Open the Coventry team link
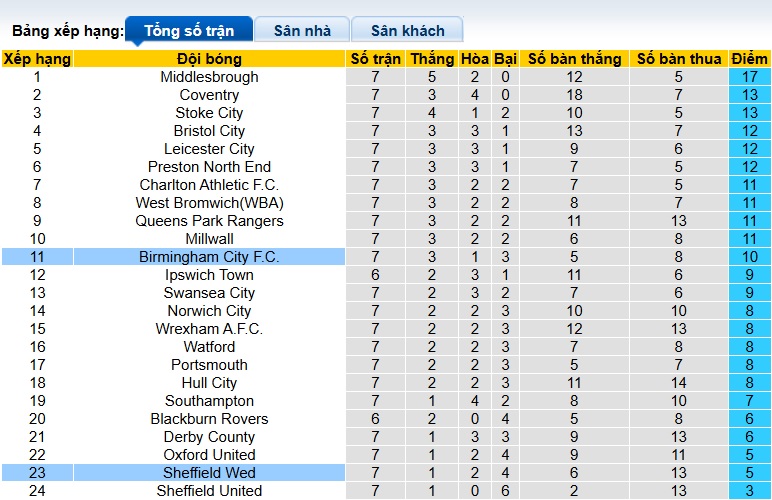 point(209,95)
